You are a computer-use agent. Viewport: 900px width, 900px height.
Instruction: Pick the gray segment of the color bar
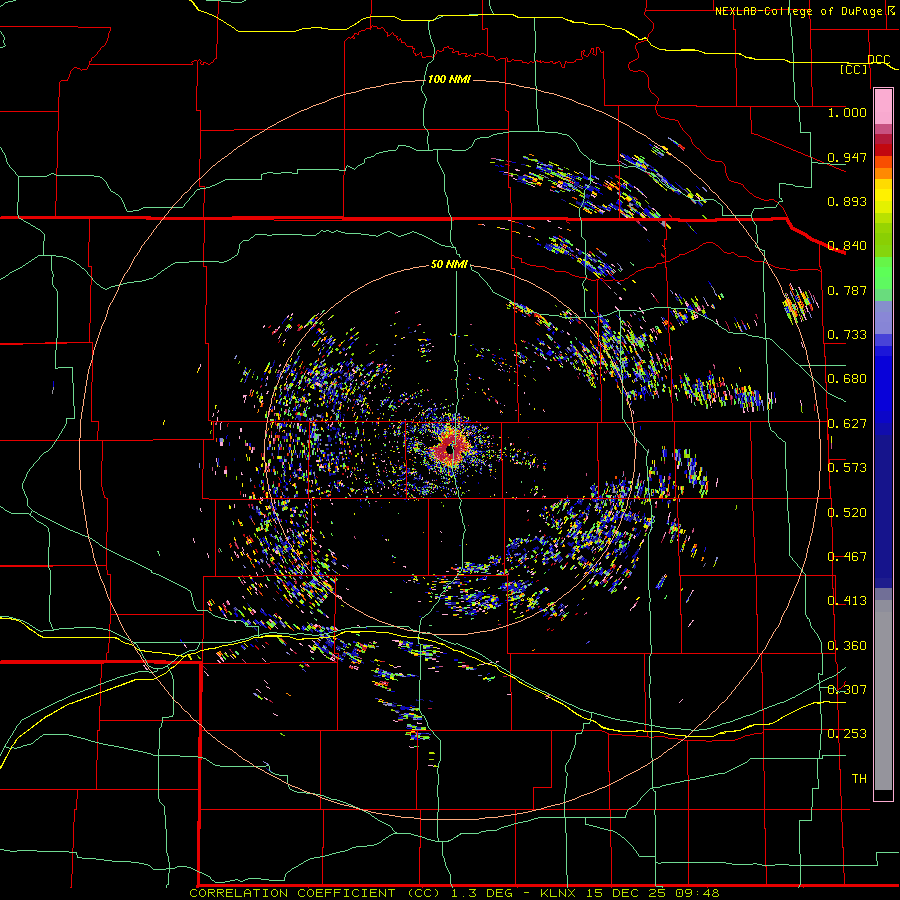point(883,695)
